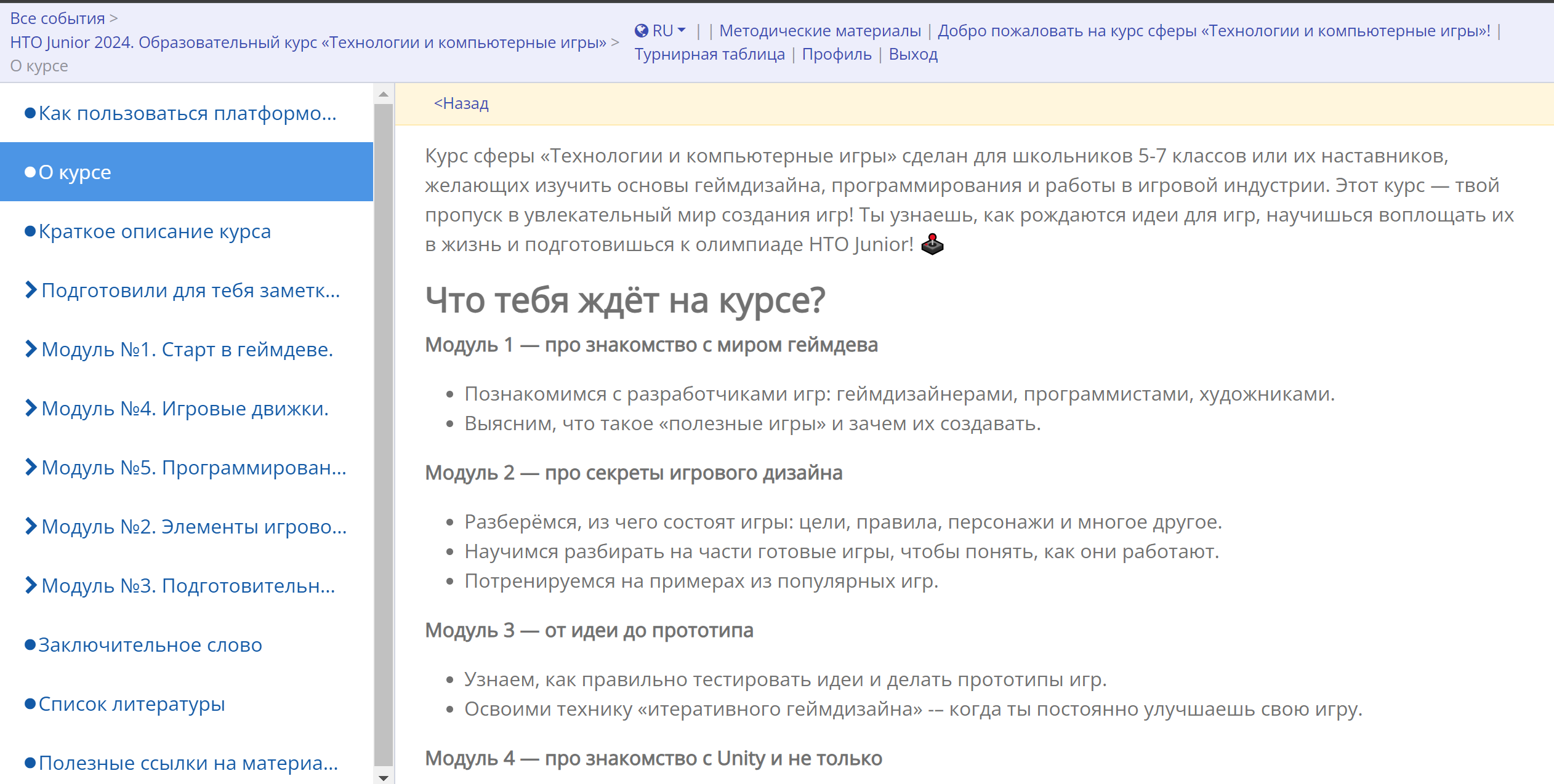Click the sidebar vertical scrollbar track
Screen dimensions: 1554x784
tap(384, 431)
